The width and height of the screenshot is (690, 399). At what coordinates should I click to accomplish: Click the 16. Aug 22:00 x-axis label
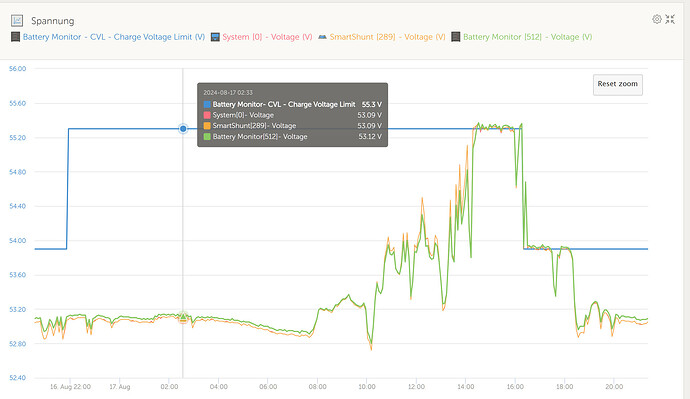[70, 387]
